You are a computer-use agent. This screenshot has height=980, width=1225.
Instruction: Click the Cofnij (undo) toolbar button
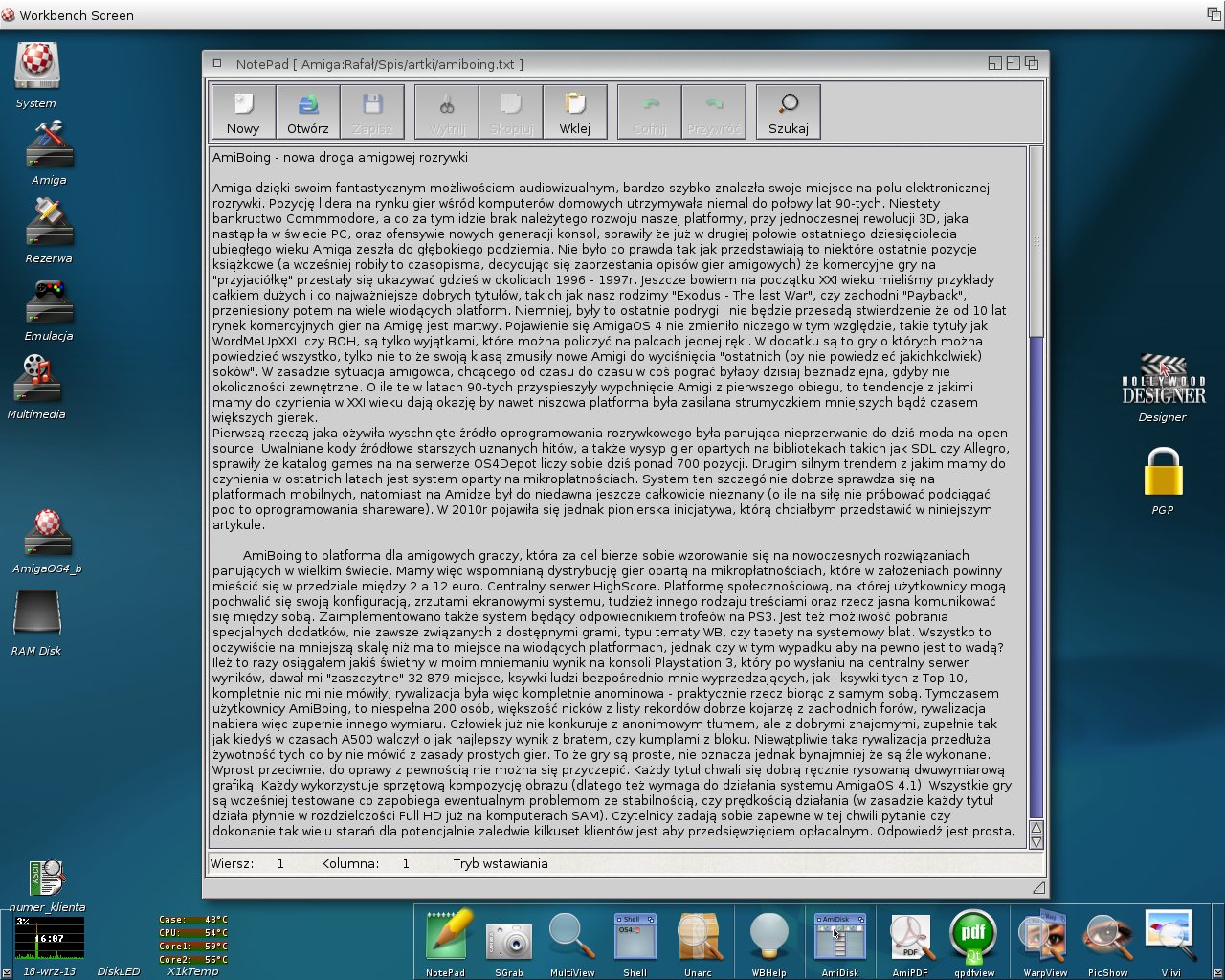(650, 112)
